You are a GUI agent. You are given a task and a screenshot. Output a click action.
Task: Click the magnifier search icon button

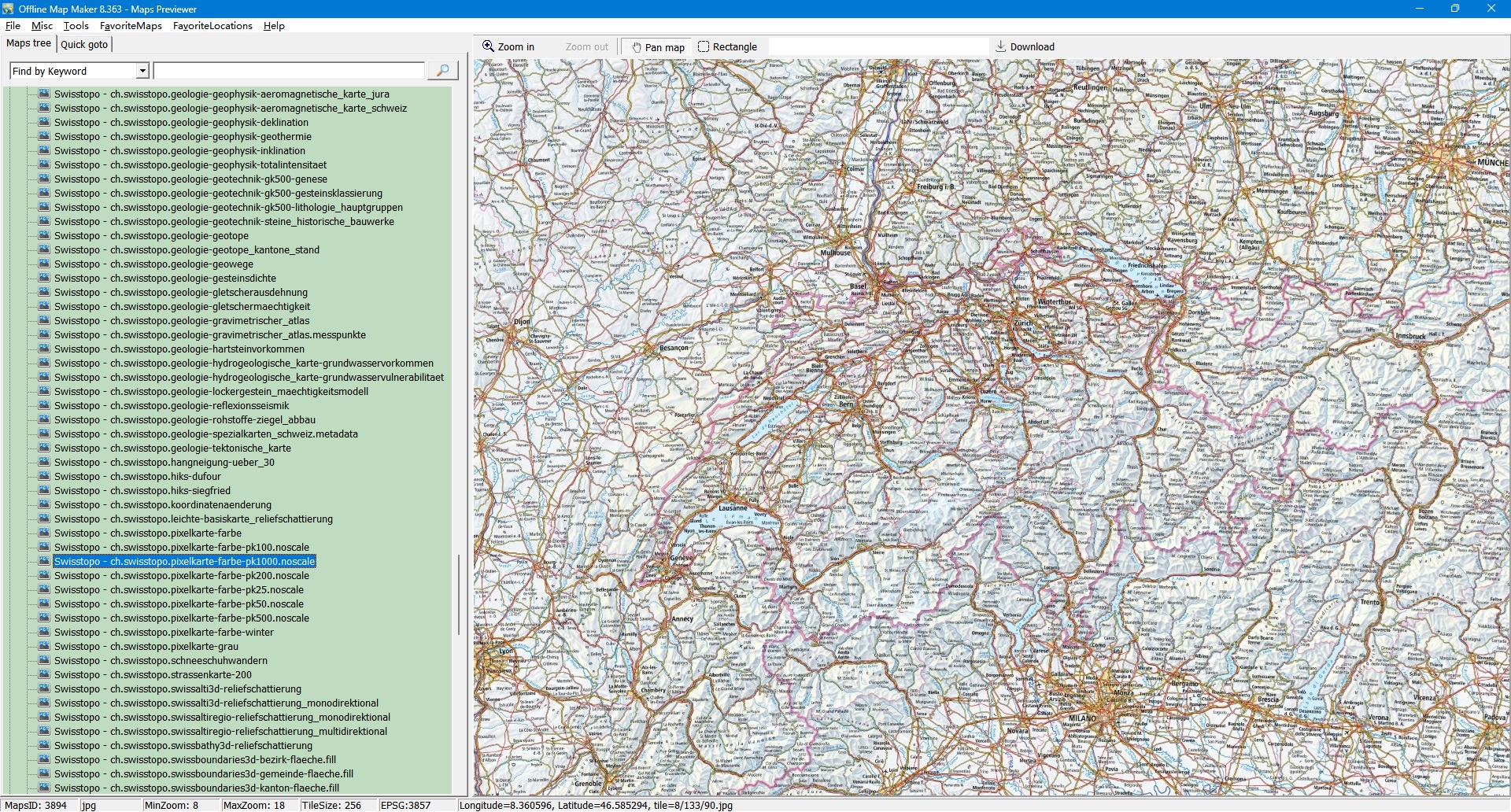point(442,71)
